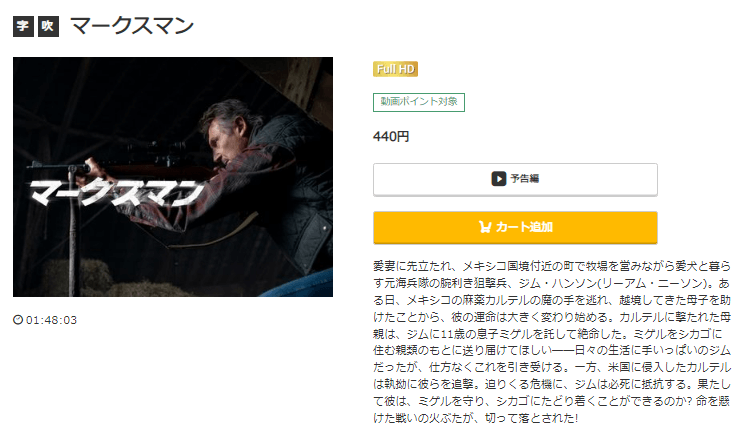
Task: Select the 01:48:03 duration text
Action: coord(51,320)
